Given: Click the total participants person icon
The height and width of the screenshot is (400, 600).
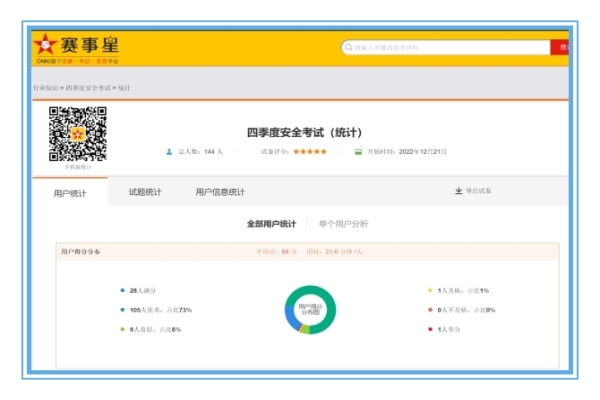Looking at the screenshot, I should tap(169, 152).
